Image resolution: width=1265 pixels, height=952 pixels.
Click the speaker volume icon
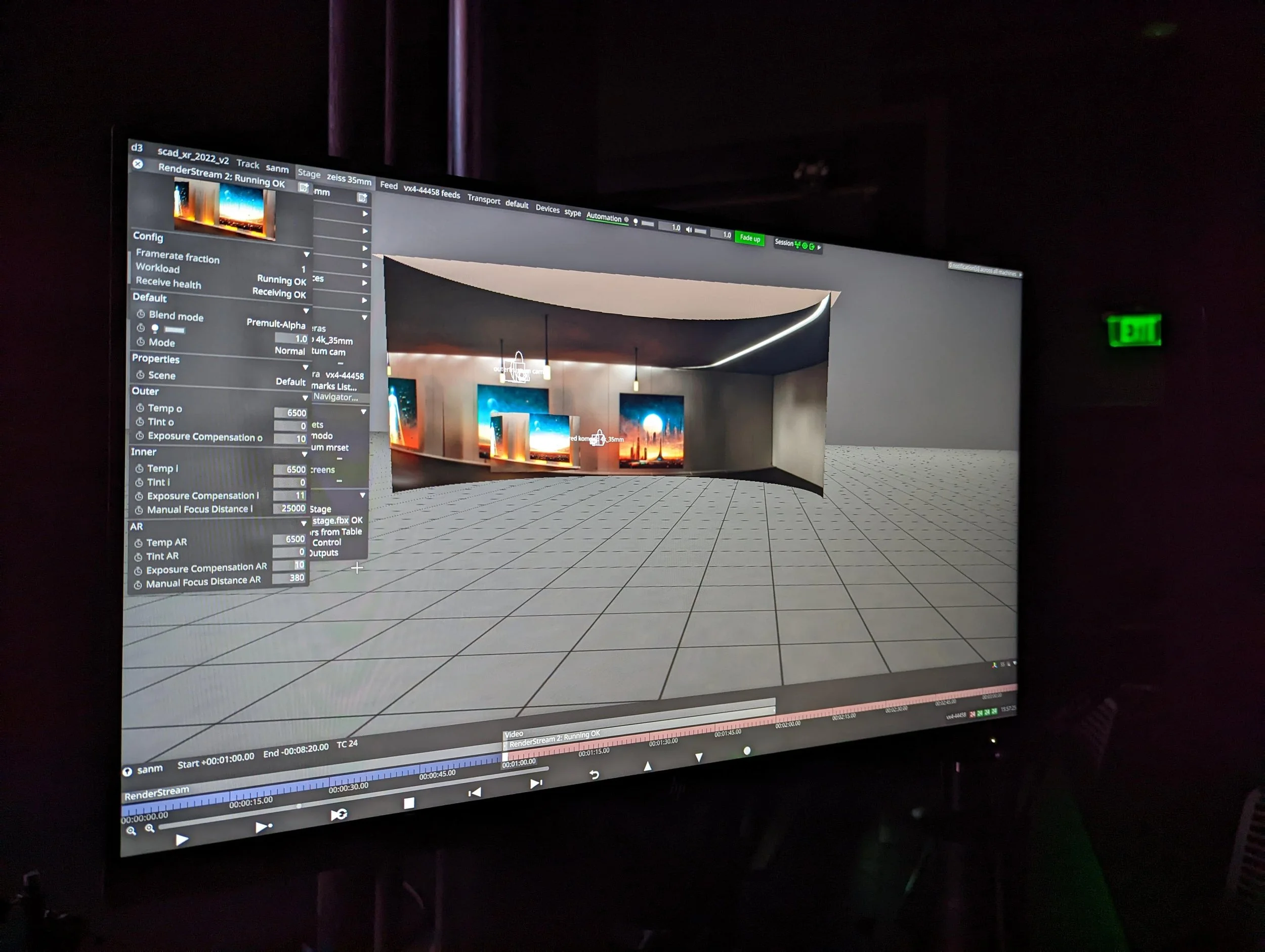689,230
